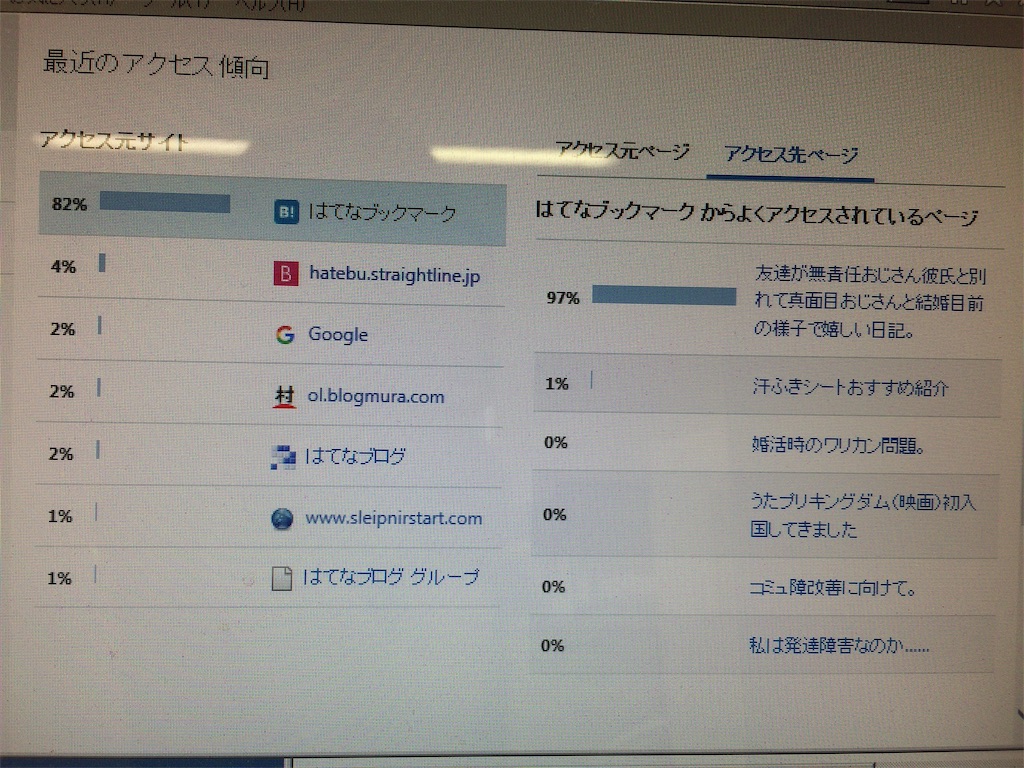Open the うたプリキングダム(映画)初入国してきました link

coord(862,515)
